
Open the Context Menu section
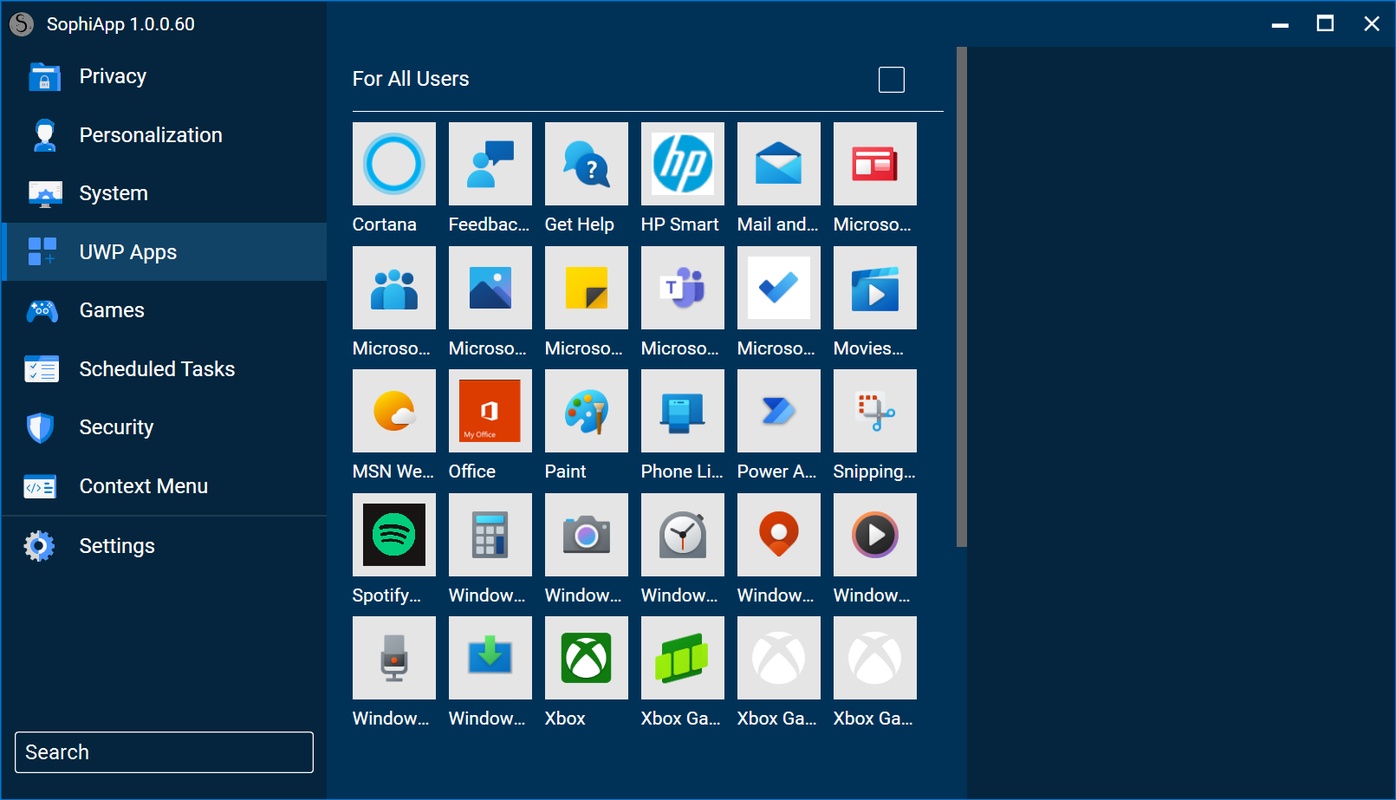(x=143, y=487)
